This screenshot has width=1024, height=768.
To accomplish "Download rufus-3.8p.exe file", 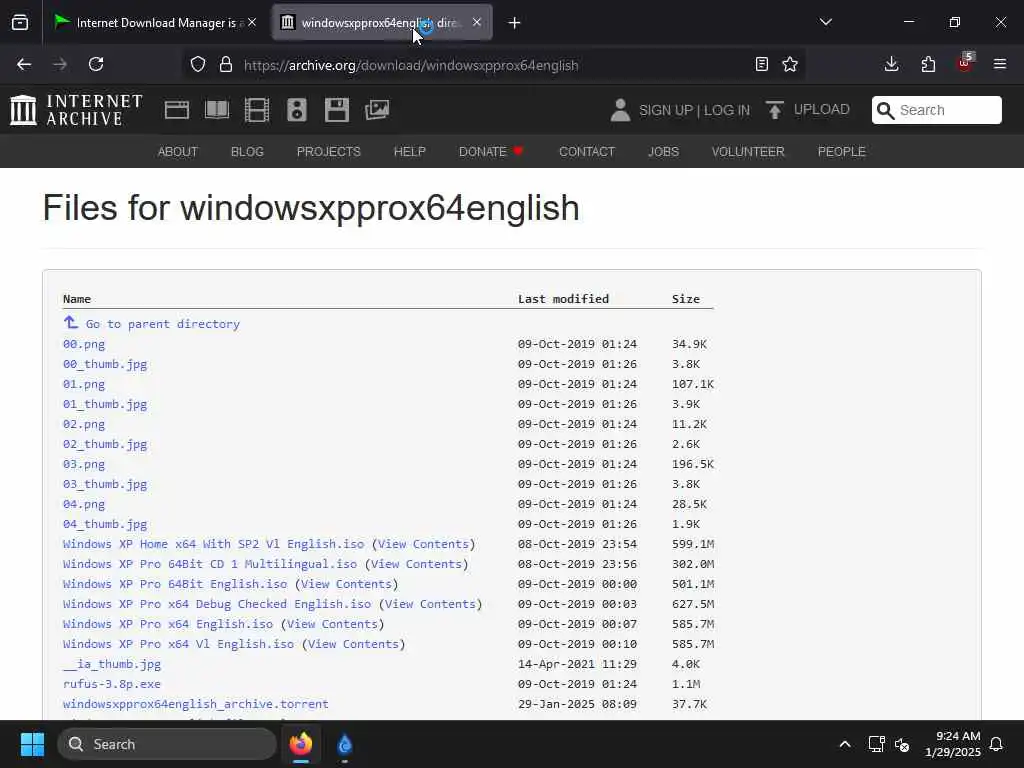I will coord(112,684).
